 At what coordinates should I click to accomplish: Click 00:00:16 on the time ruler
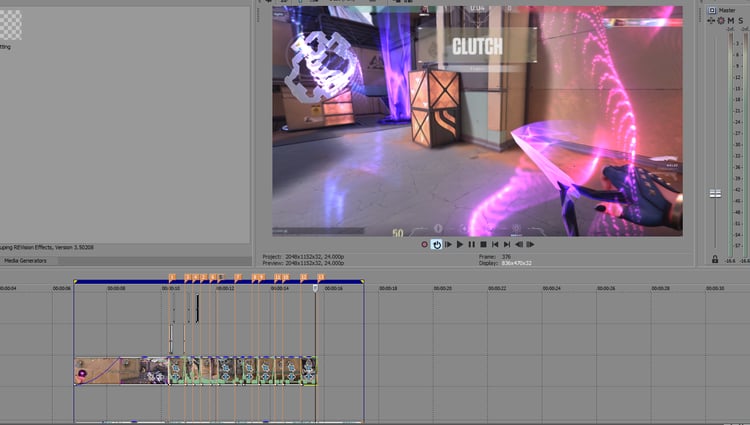[x=333, y=288]
